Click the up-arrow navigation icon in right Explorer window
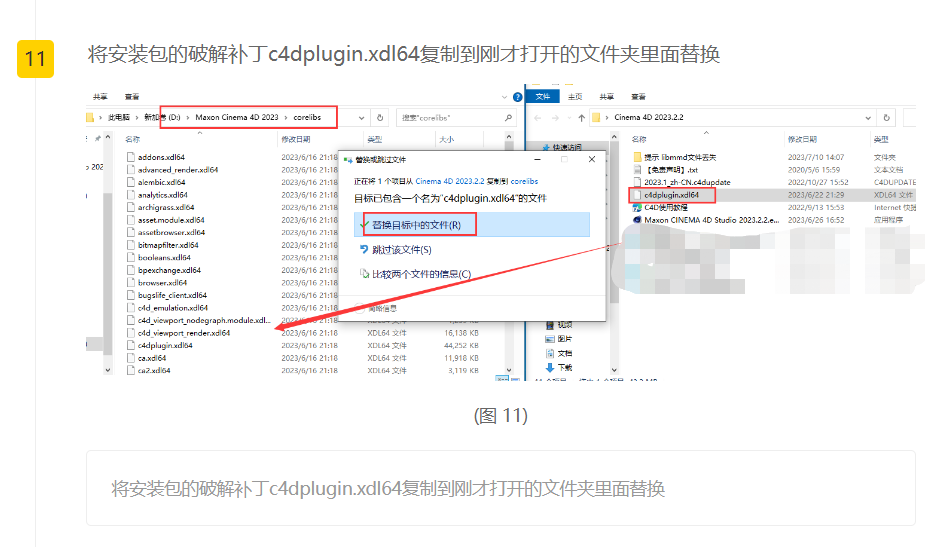This screenshot has width=935, height=547. click(x=581, y=118)
